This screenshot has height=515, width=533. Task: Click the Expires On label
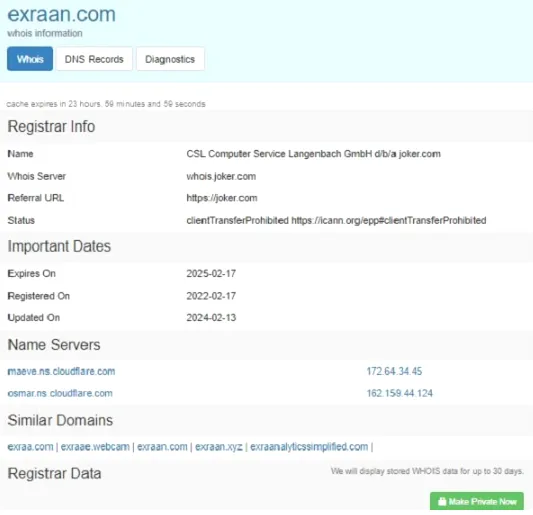(32, 273)
